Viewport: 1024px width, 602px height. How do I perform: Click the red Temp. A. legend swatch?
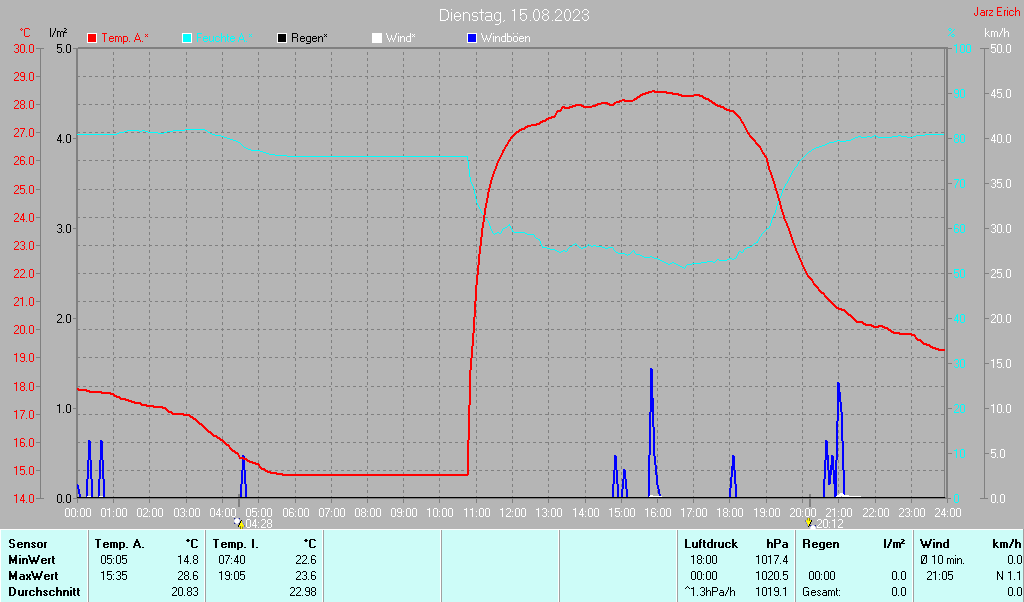[x=92, y=38]
